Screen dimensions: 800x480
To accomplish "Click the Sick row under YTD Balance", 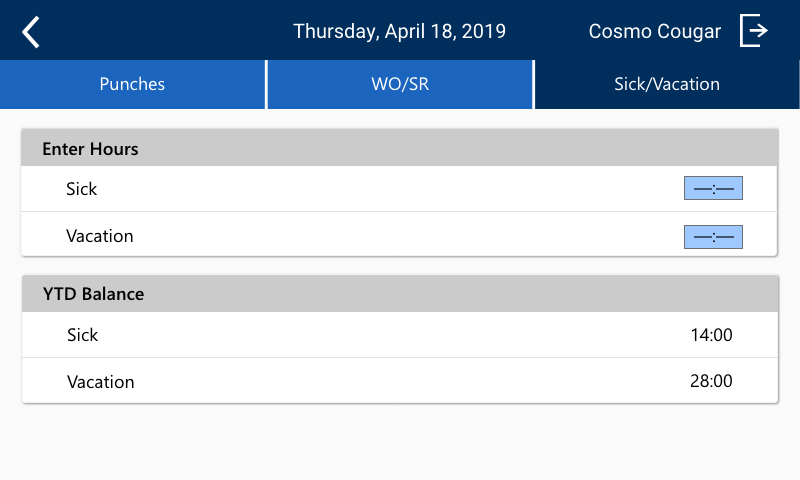I will click(x=399, y=335).
